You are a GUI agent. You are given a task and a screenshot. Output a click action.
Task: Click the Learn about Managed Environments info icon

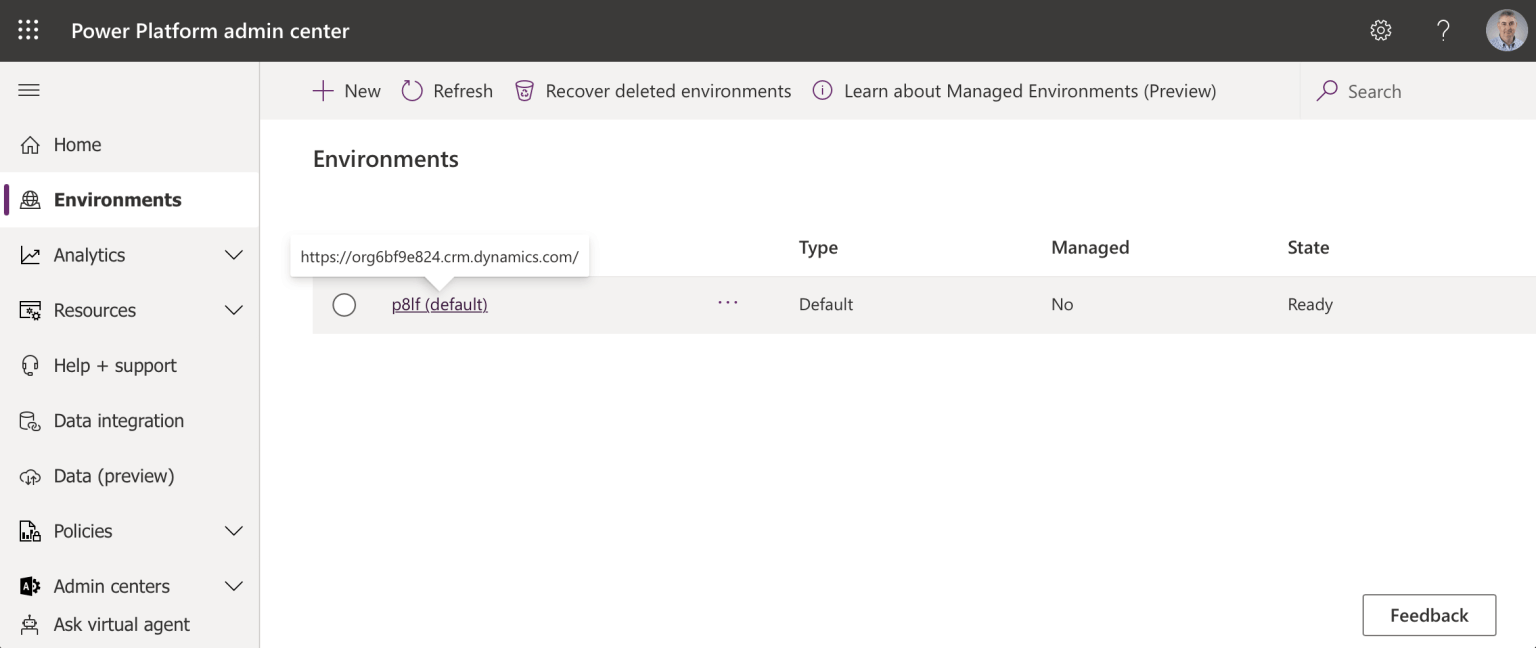822,91
